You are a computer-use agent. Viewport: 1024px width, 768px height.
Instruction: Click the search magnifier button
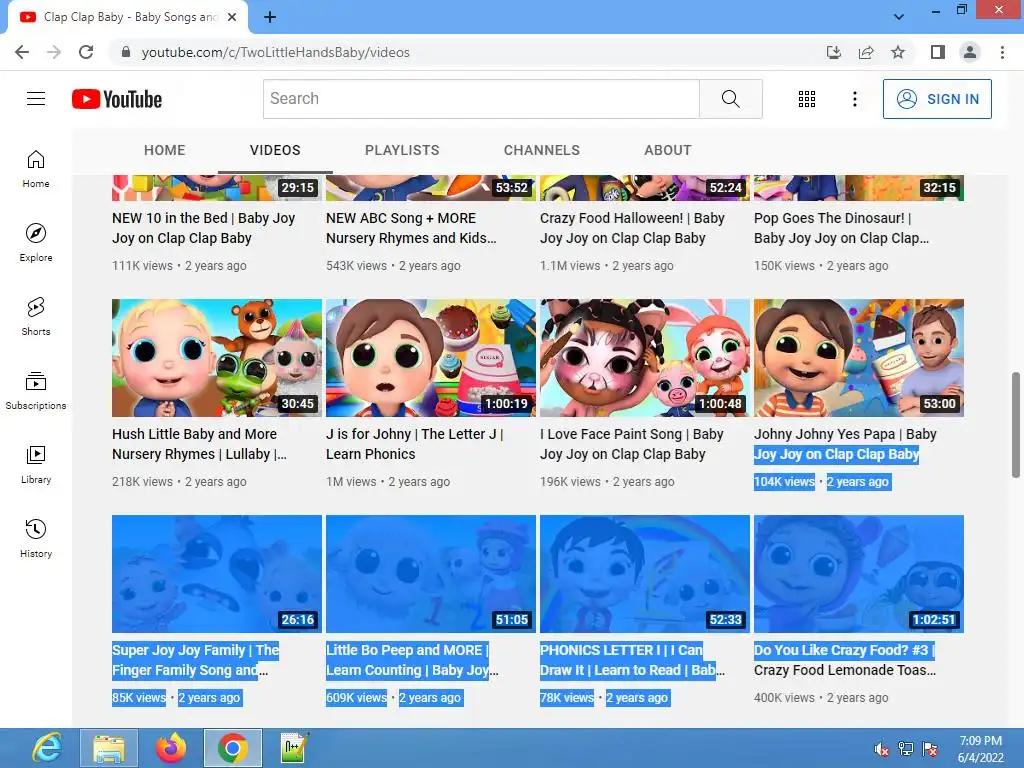click(x=730, y=99)
